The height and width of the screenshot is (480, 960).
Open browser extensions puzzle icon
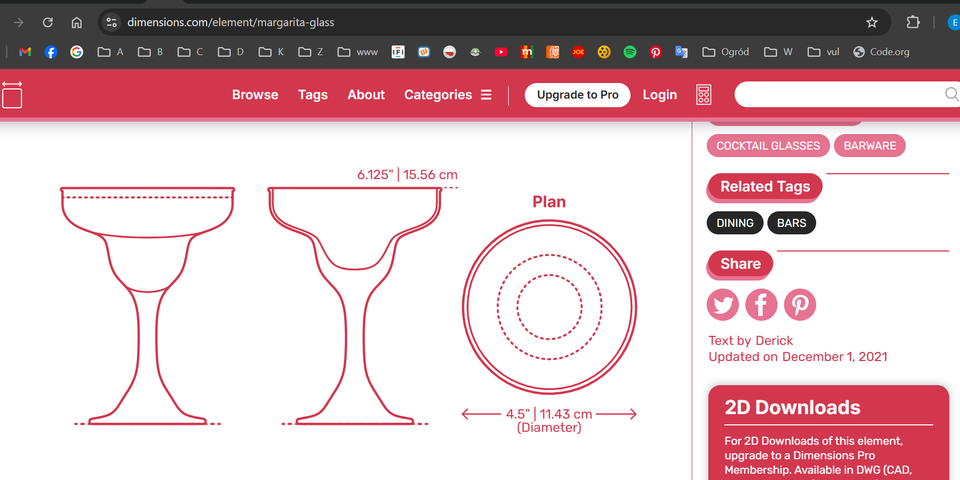913,22
